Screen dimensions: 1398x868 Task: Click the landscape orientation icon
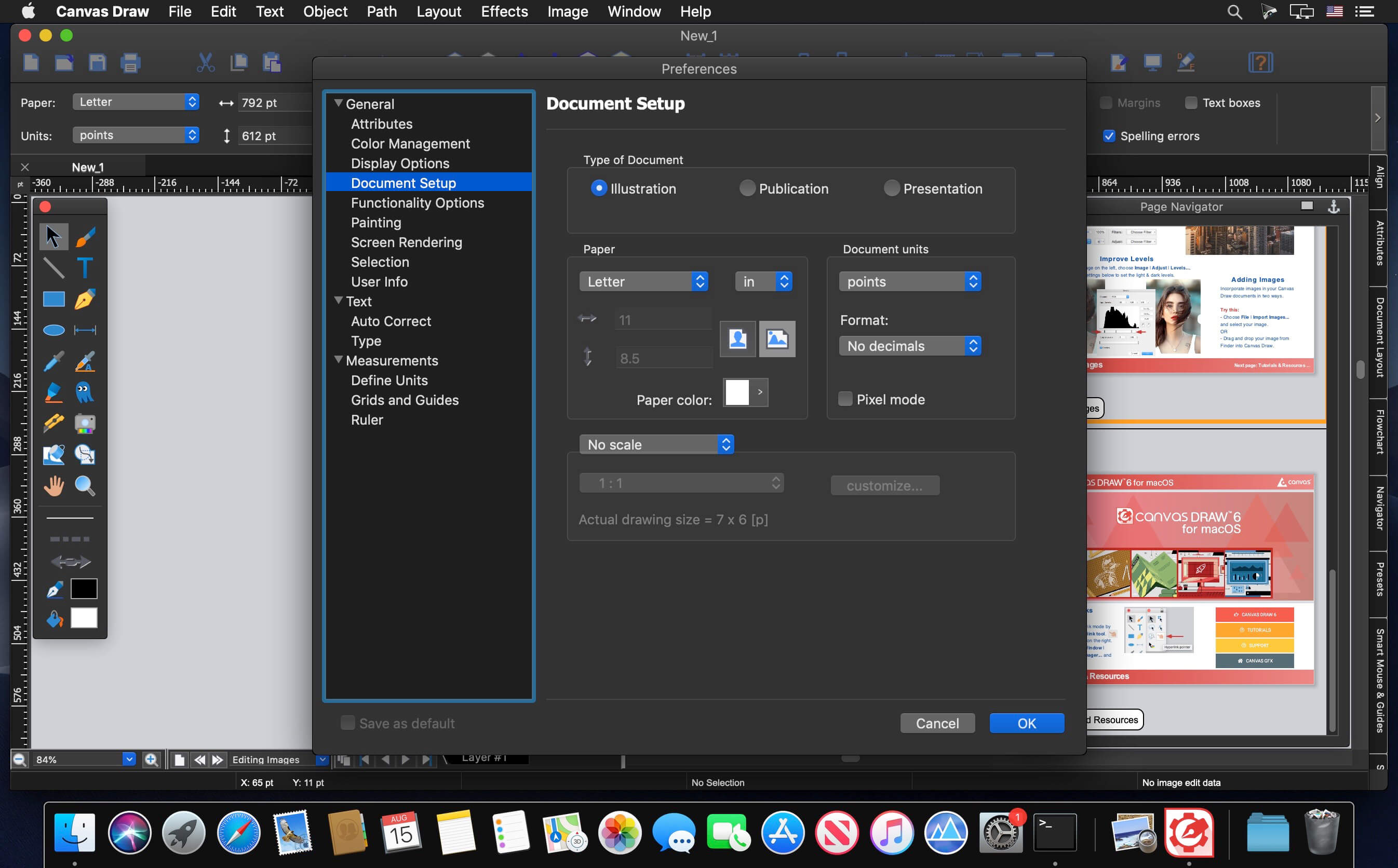click(x=777, y=338)
